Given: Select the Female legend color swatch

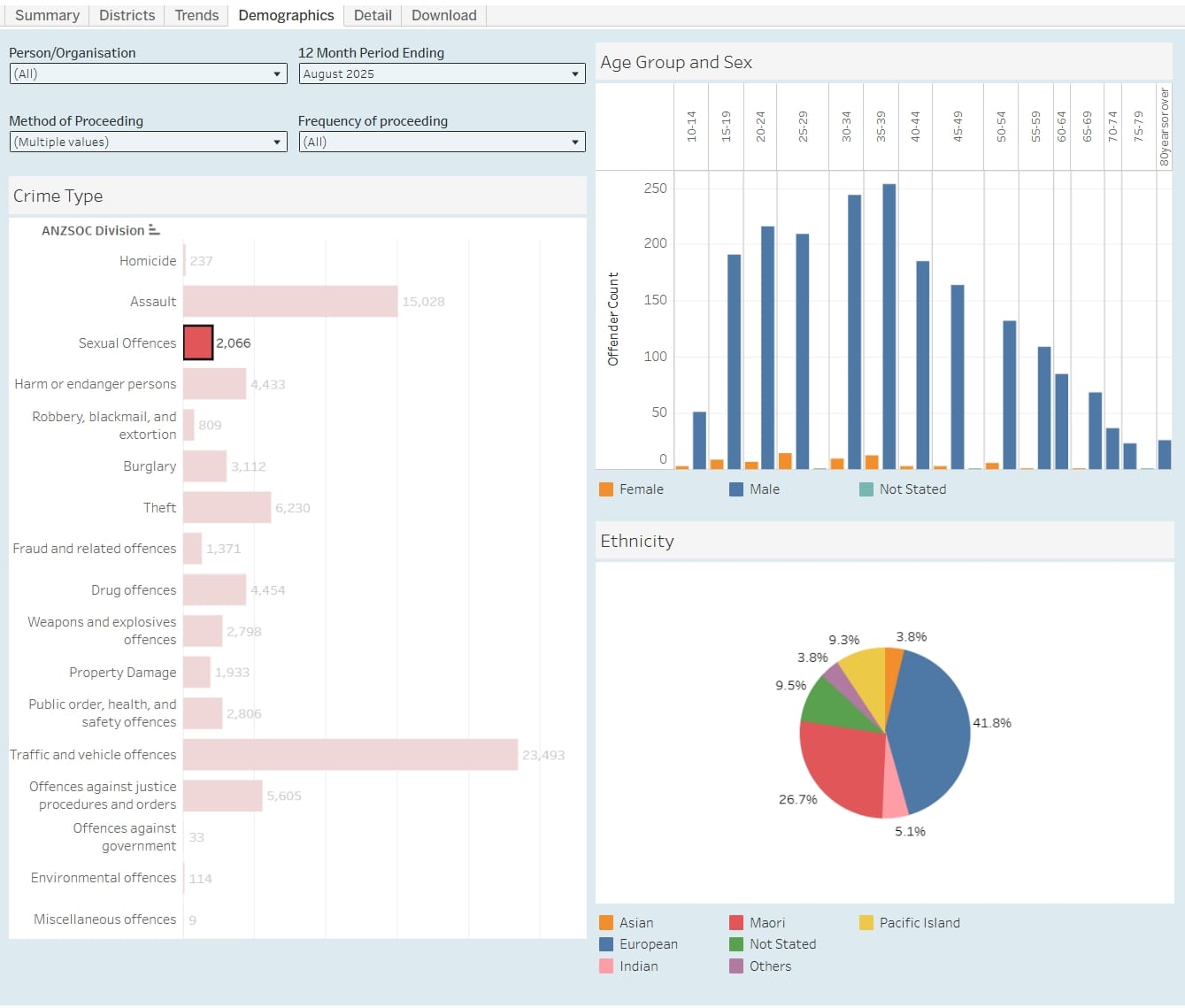Looking at the screenshot, I should (x=606, y=489).
